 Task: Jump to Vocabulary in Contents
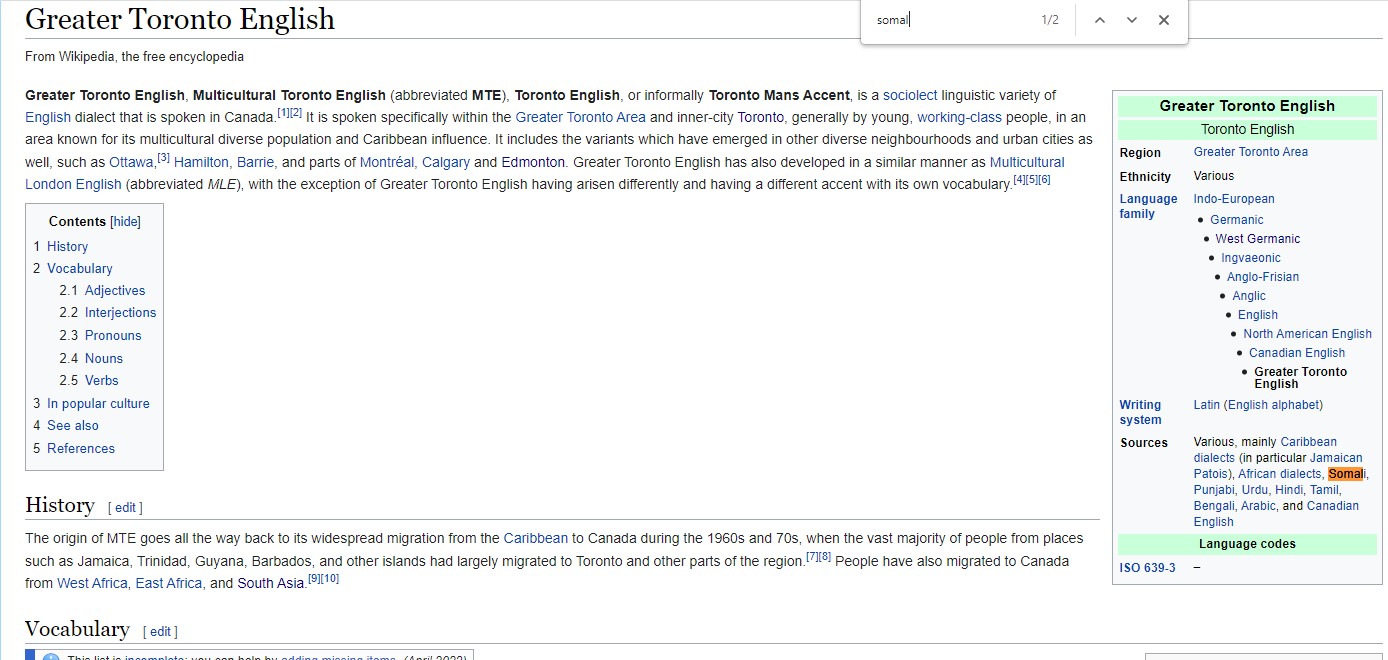point(80,268)
